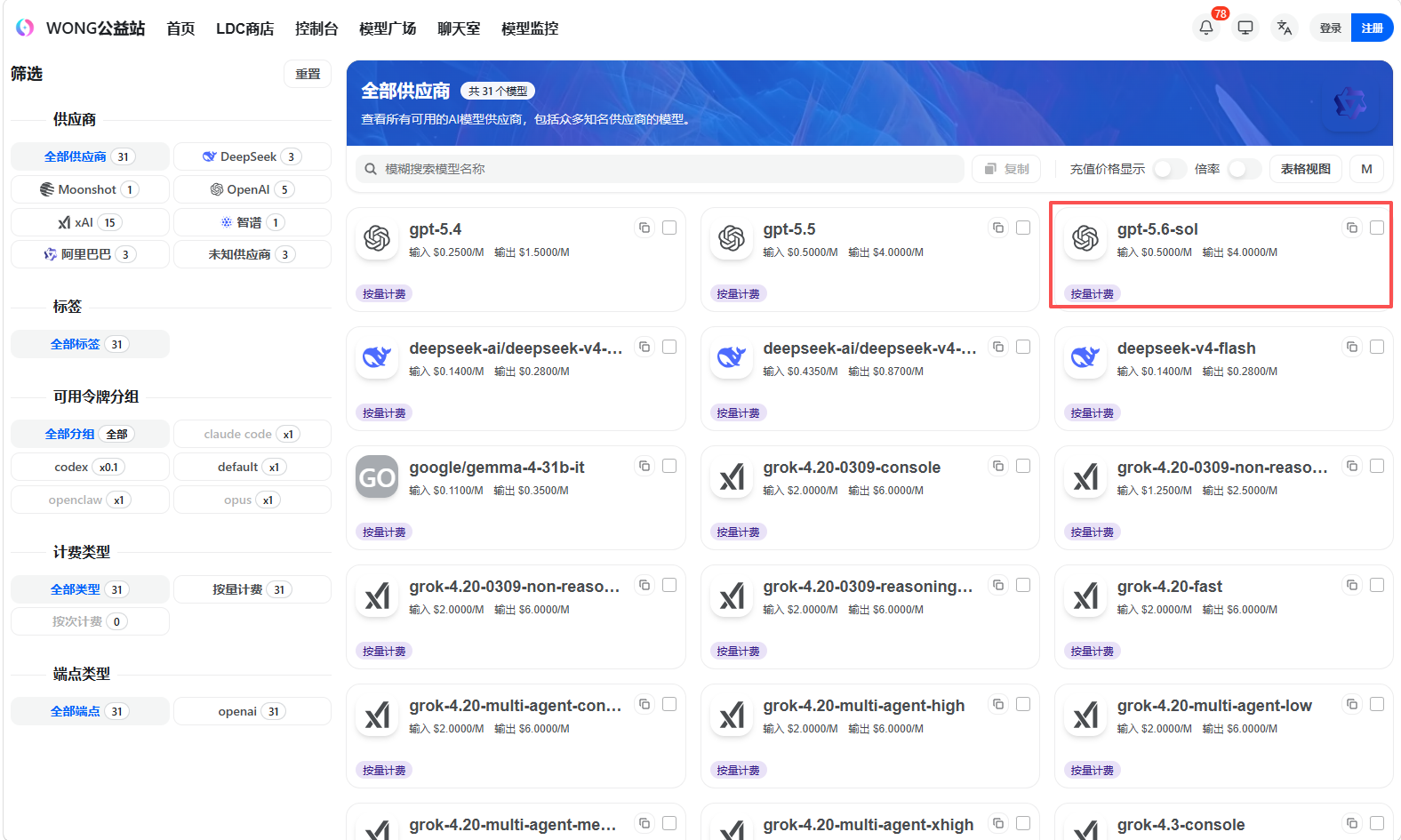Click the 复制 button beside search

[1007, 169]
